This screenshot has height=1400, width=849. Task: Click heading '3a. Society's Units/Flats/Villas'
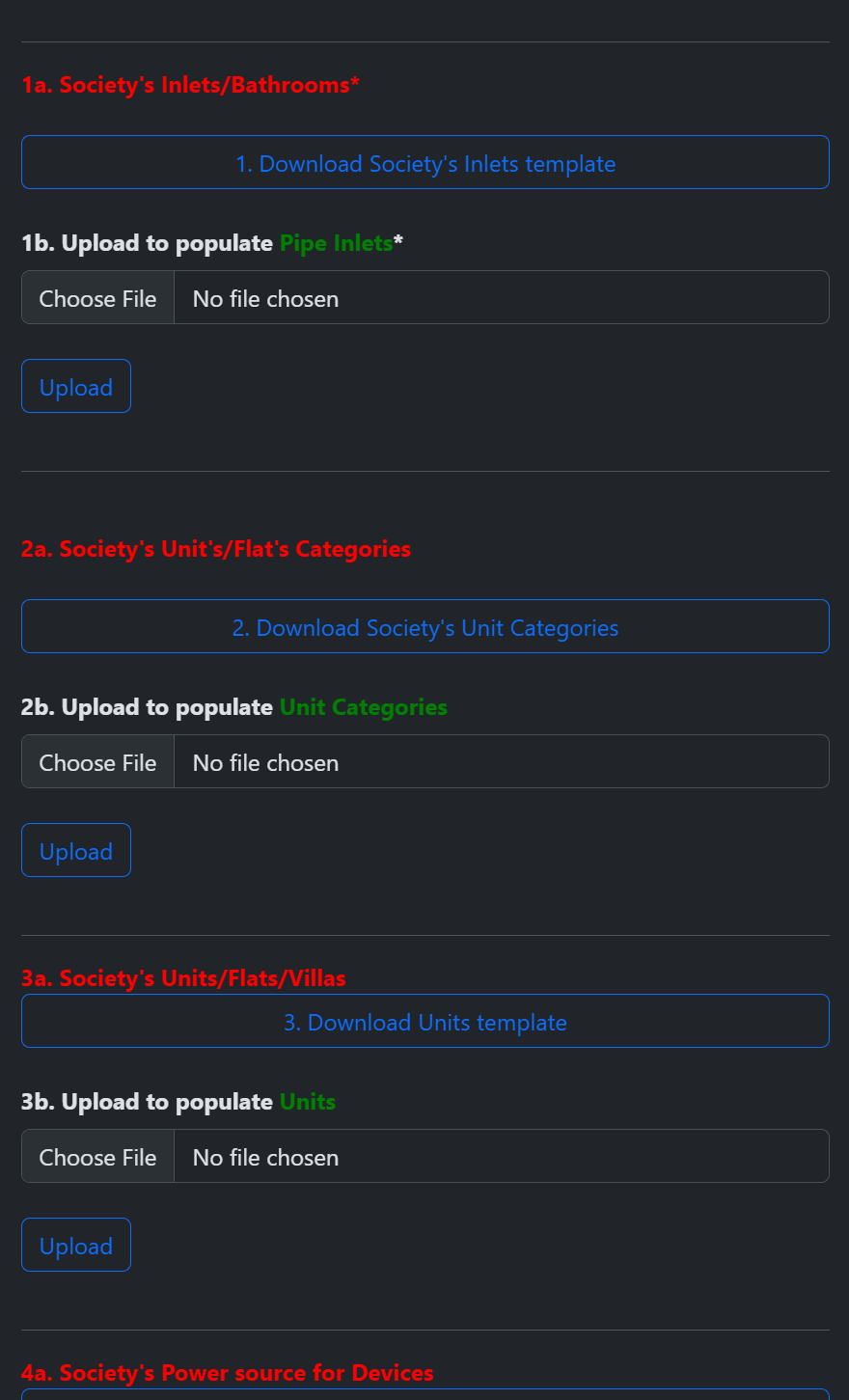pos(183,977)
